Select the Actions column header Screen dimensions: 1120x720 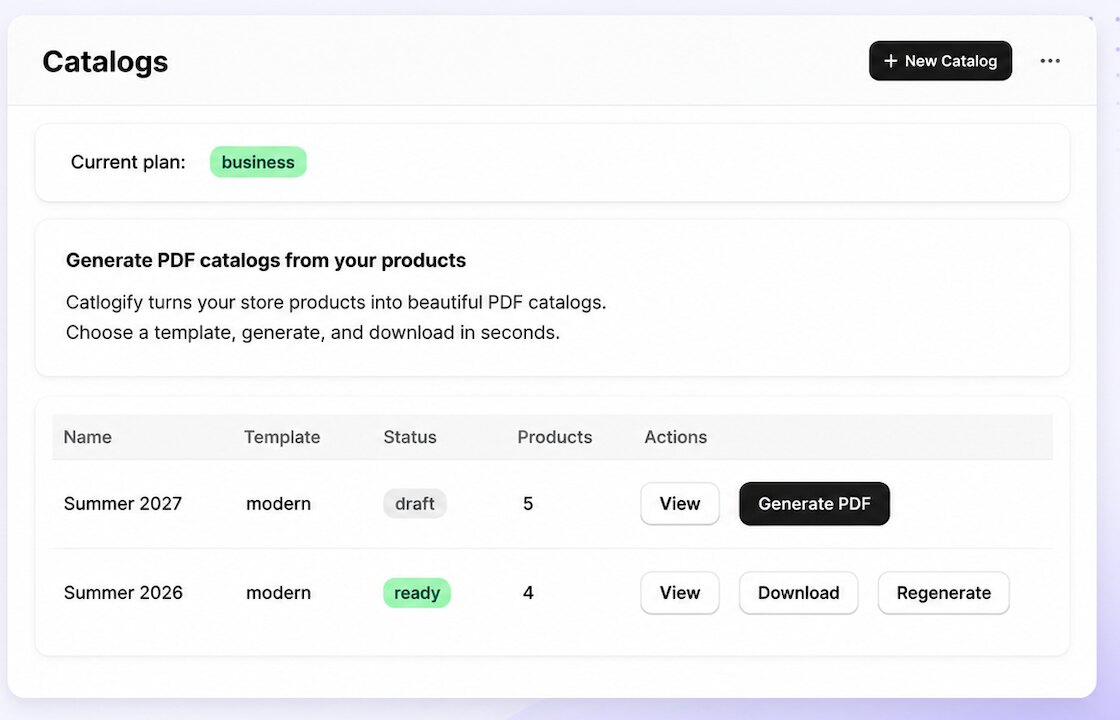675,437
